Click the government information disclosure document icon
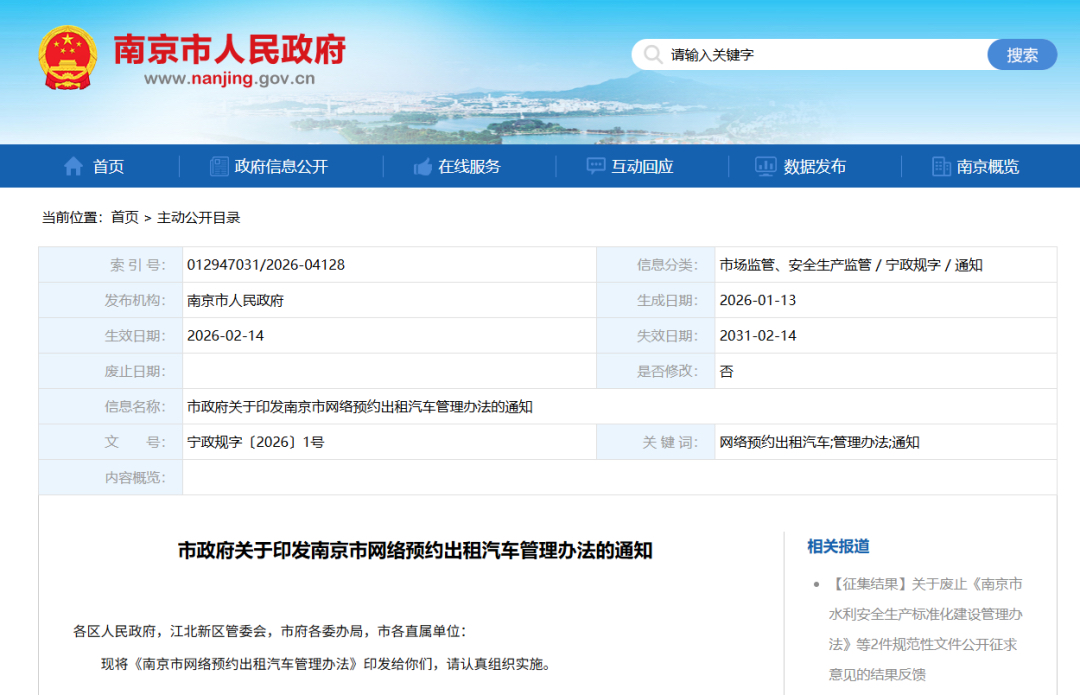 point(219,167)
